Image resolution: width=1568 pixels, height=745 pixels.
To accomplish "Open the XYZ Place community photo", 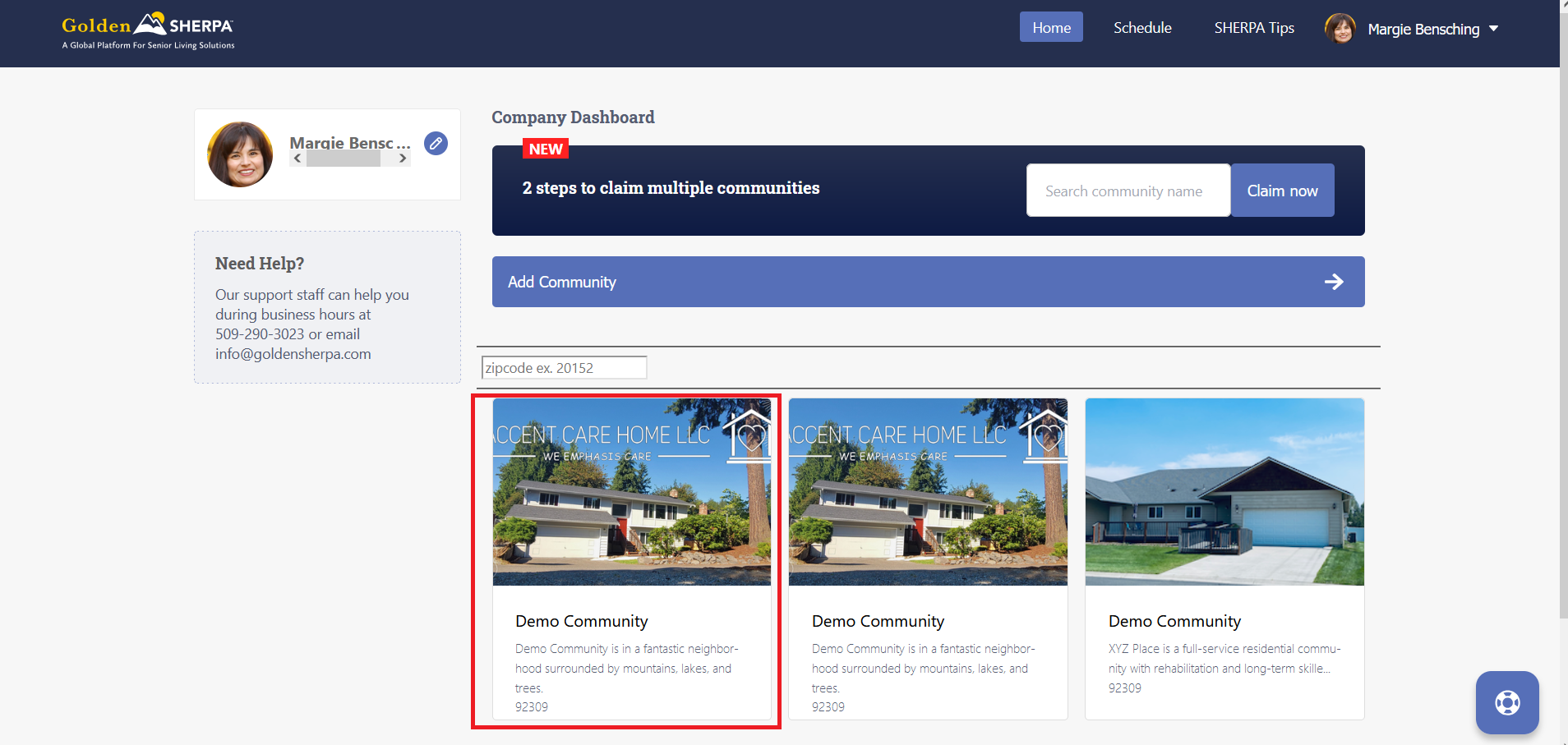I will pyautogui.click(x=1224, y=492).
